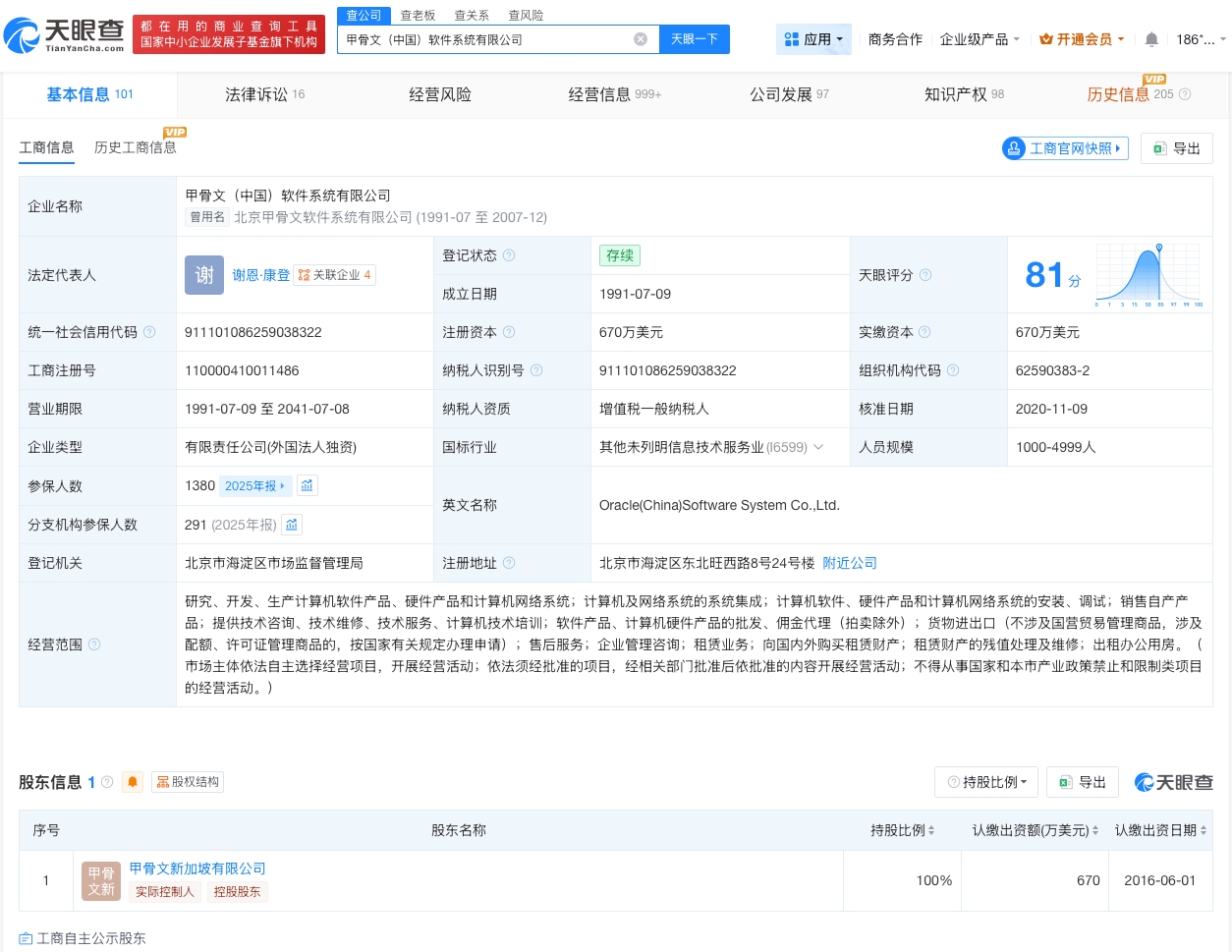Open the 186 user account menu
The image size is (1232, 952).
pos(1201,39)
